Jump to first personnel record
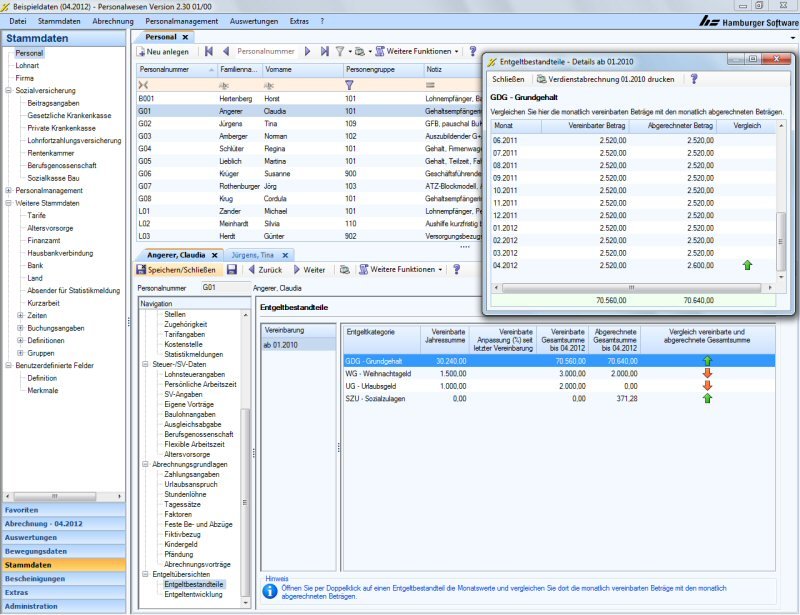800x615 pixels. [x=209, y=51]
